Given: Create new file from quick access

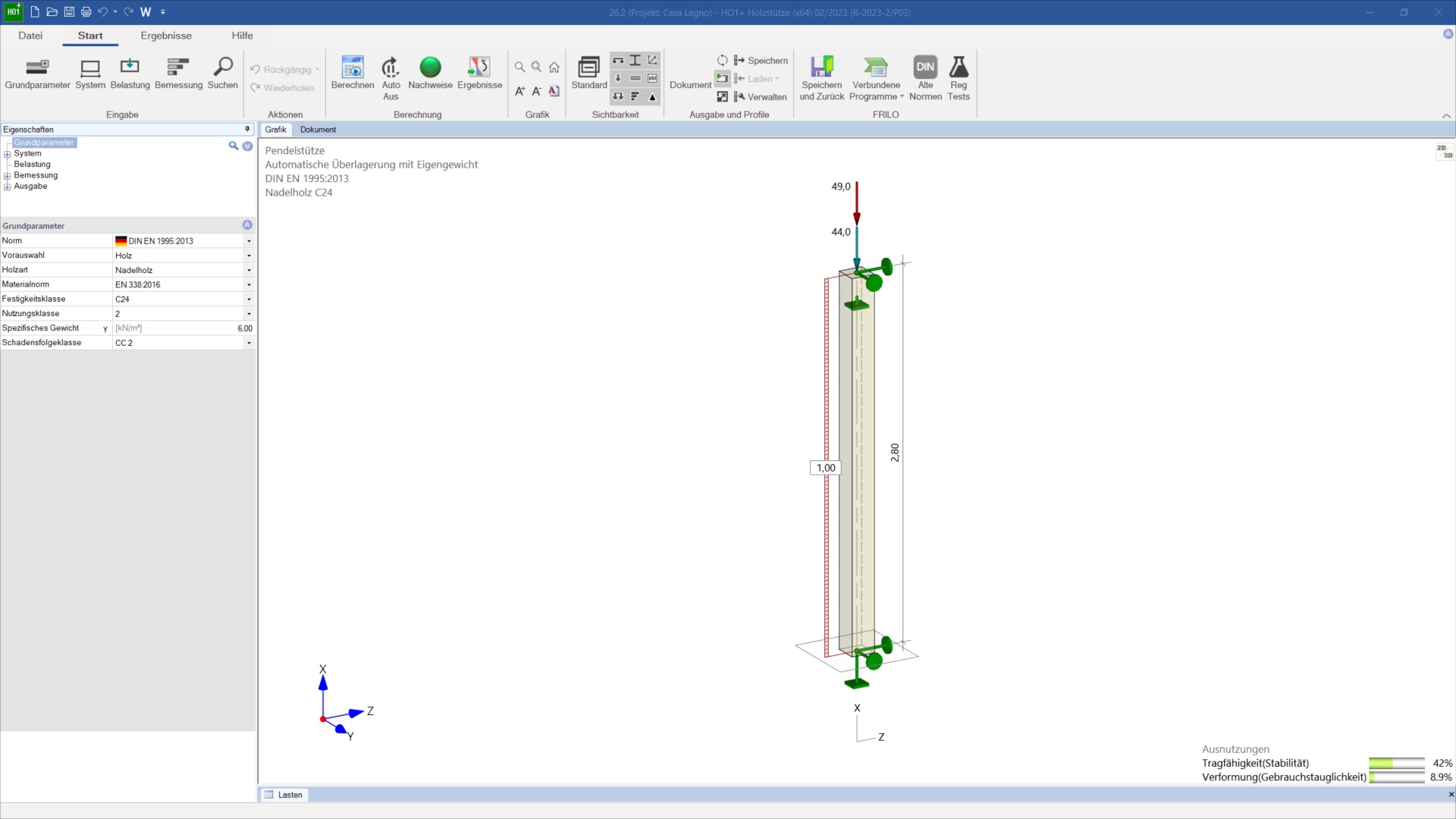Looking at the screenshot, I should 35,11.
